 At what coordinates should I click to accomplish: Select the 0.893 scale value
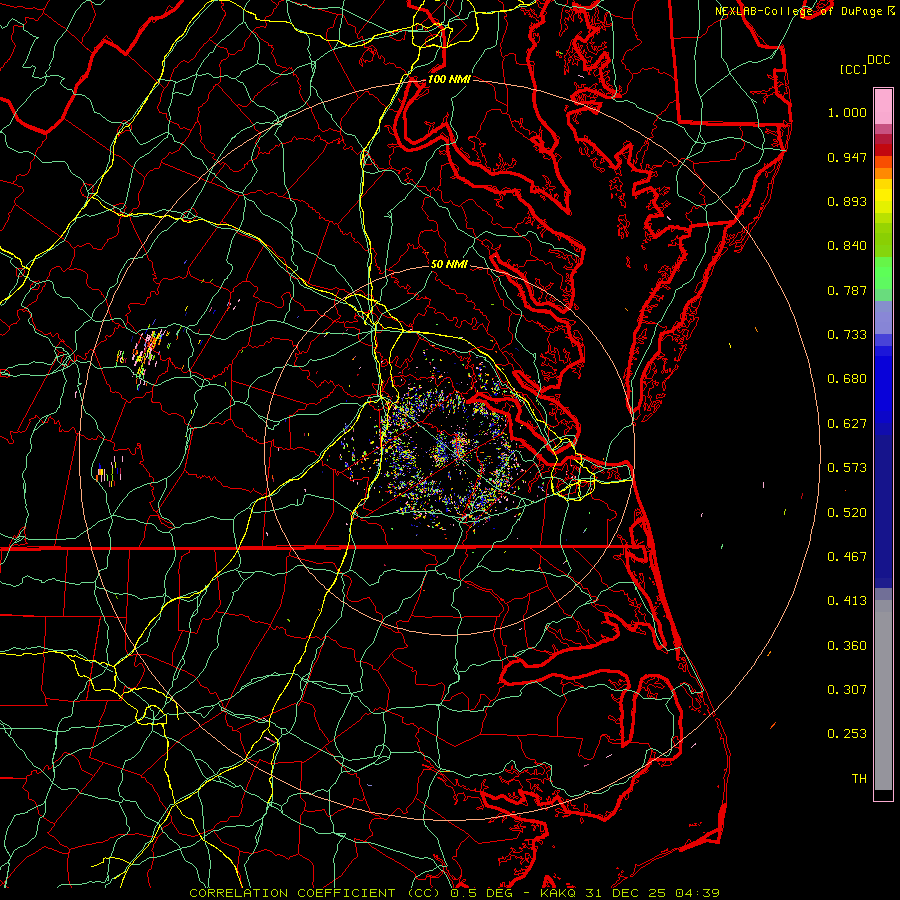[x=847, y=201]
